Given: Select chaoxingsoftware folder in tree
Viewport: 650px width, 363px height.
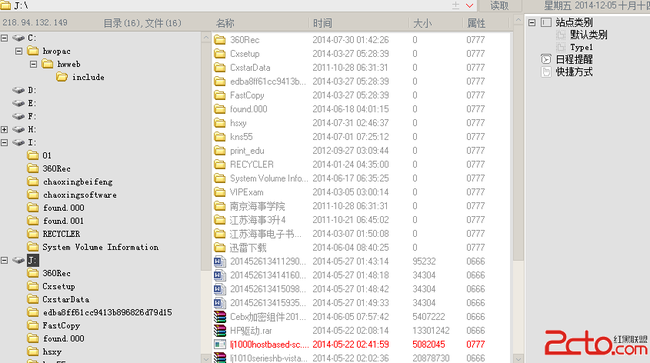Looking at the screenshot, I should (80, 195).
